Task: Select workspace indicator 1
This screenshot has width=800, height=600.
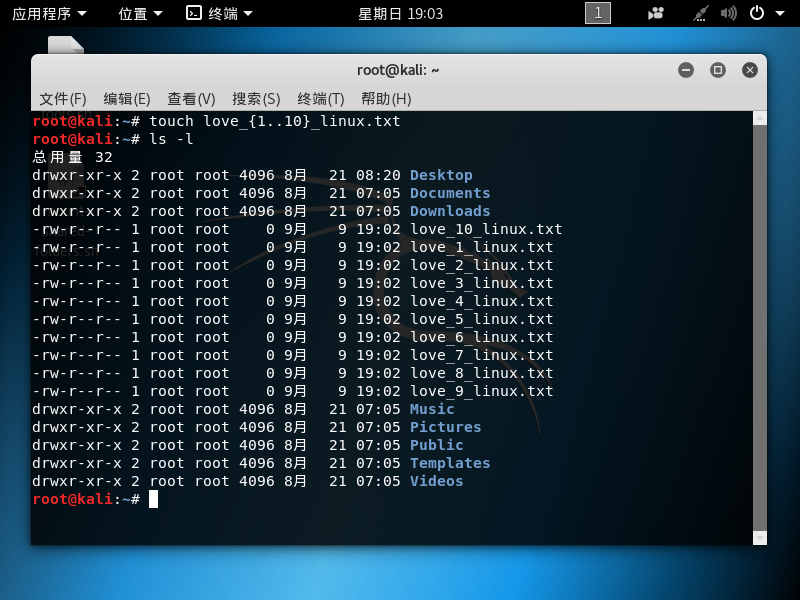Action: (x=597, y=13)
